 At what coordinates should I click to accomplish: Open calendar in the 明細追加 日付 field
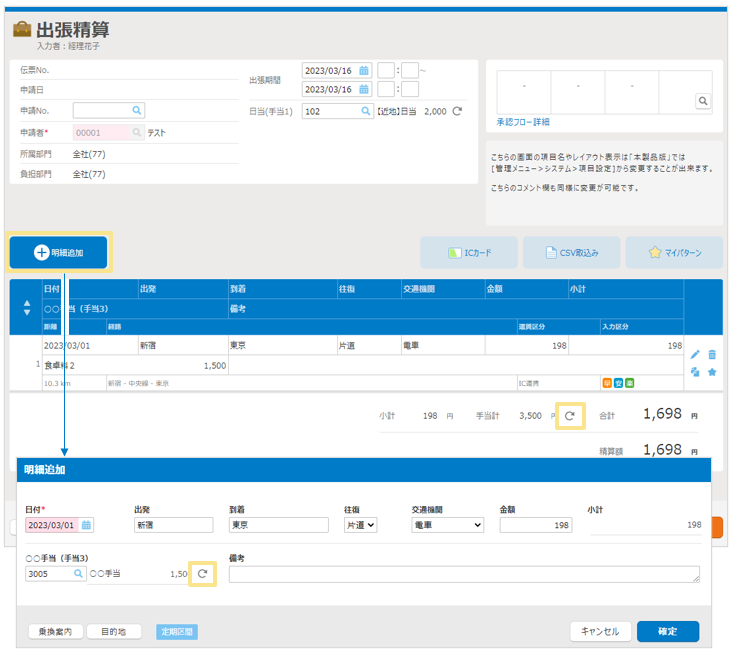[x=87, y=525]
